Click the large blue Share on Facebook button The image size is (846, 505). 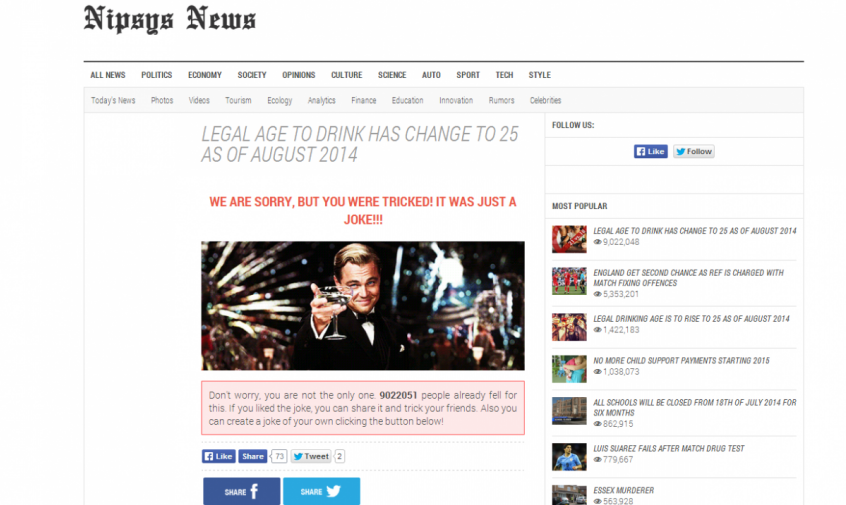coord(242,492)
